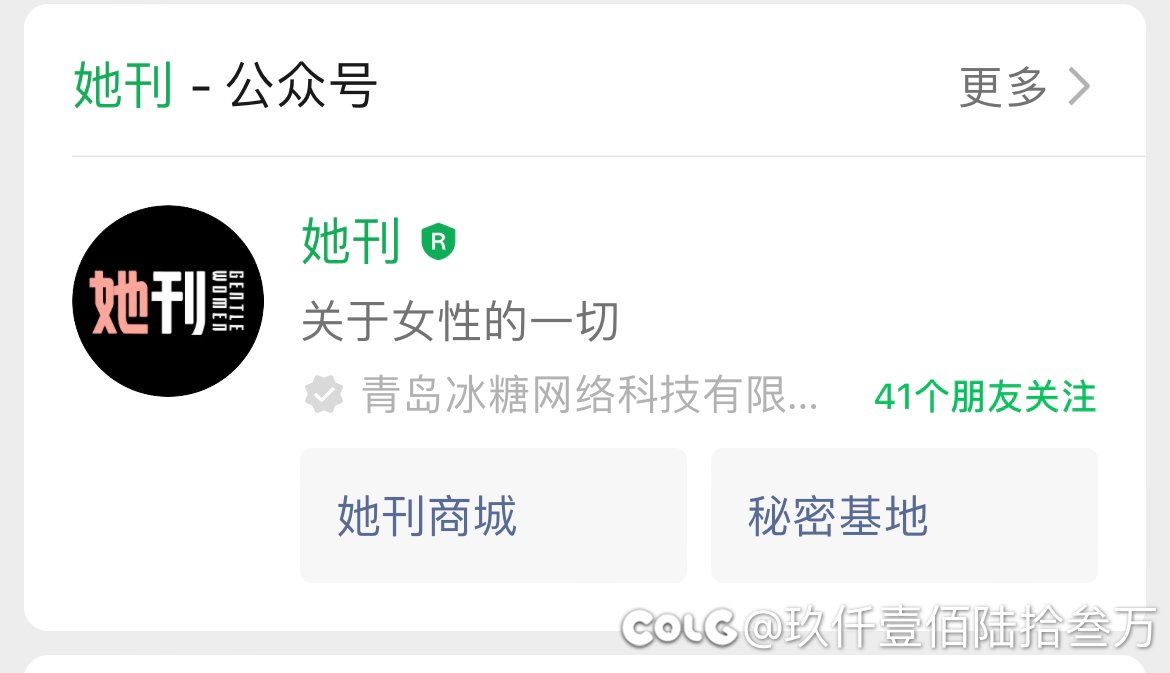This screenshot has width=1170, height=673.
Task: Tap the green 她刊 keyword in header
Action: (x=123, y=85)
